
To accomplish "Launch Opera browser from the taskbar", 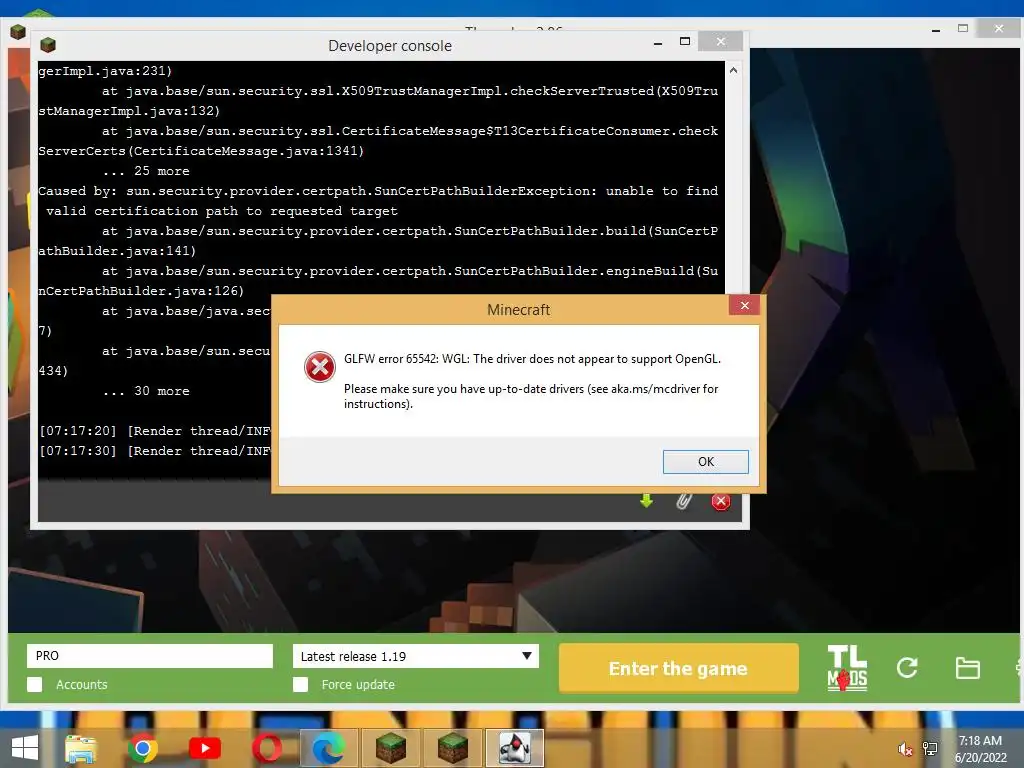I will point(266,748).
